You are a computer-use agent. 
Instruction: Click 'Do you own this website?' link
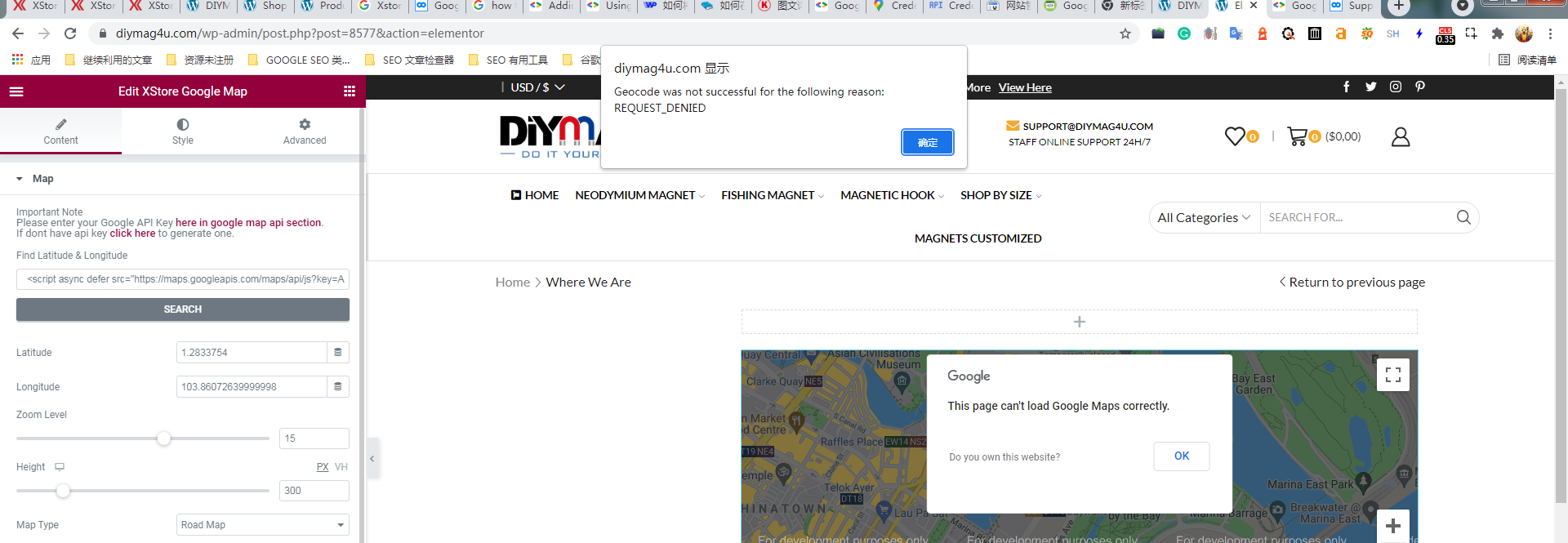click(x=1004, y=457)
